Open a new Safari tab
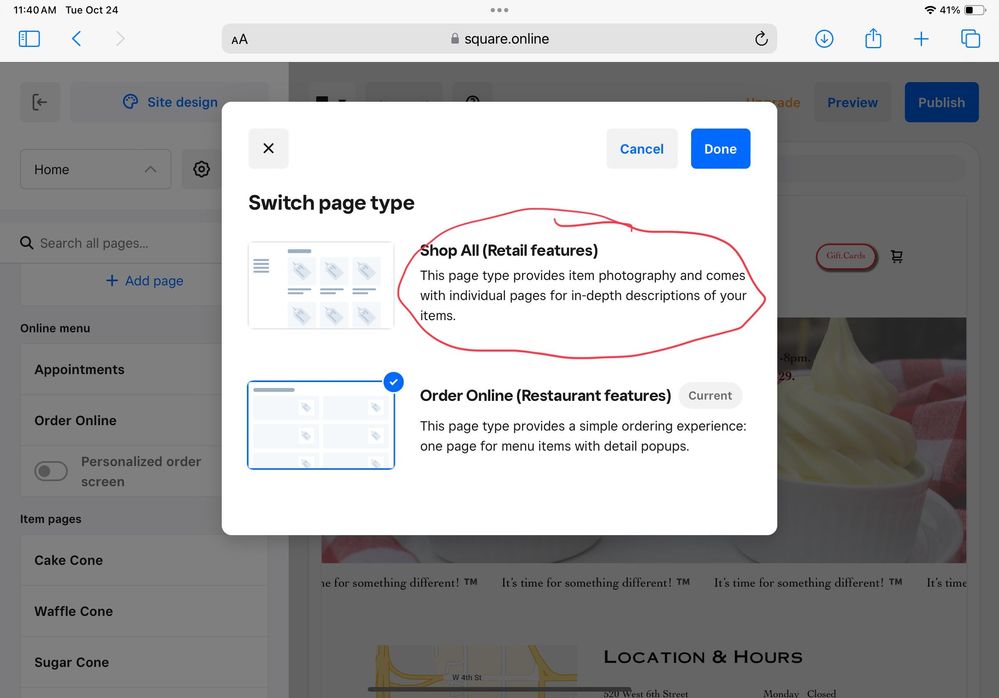This screenshot has height=698, width=999. pos(921,39)
